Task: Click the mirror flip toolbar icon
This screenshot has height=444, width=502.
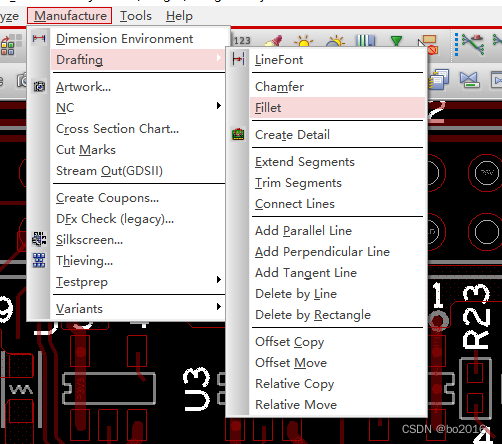Action: point(469,79)
